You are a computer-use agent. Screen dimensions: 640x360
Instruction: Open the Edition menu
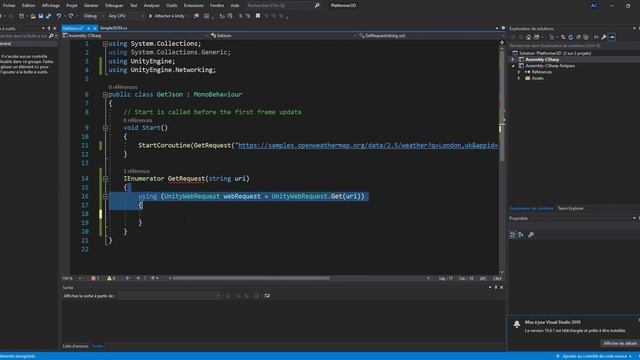click(28, 5)
